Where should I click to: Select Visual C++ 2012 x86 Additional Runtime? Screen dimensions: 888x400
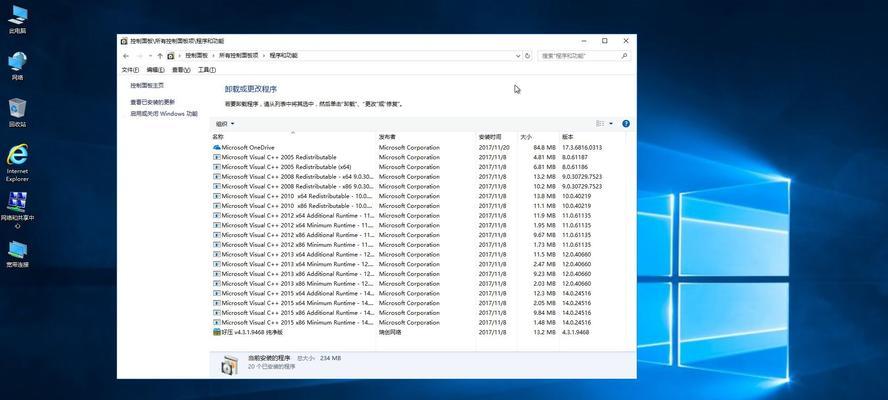pos(419,235)
